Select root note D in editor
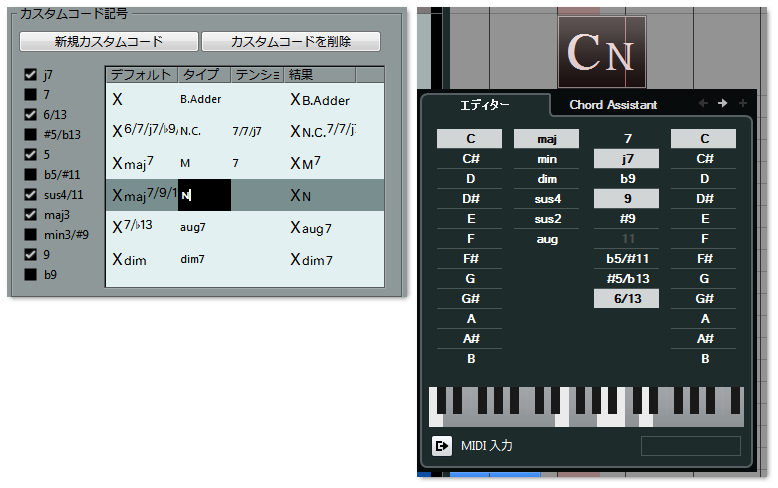 coord(470,179)
